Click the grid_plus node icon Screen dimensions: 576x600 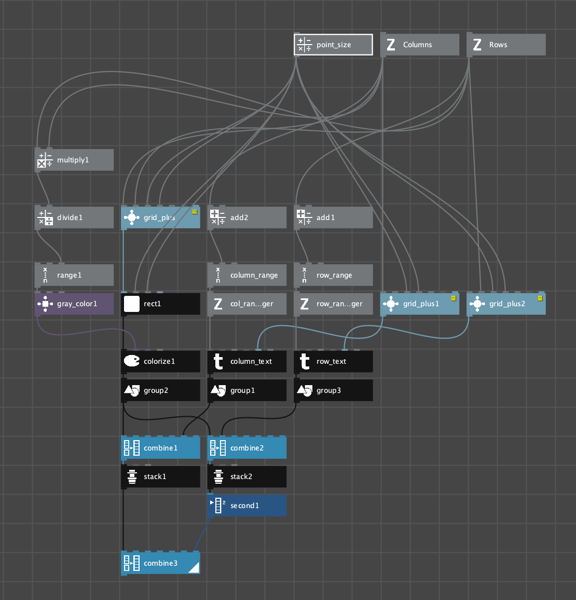132,217
